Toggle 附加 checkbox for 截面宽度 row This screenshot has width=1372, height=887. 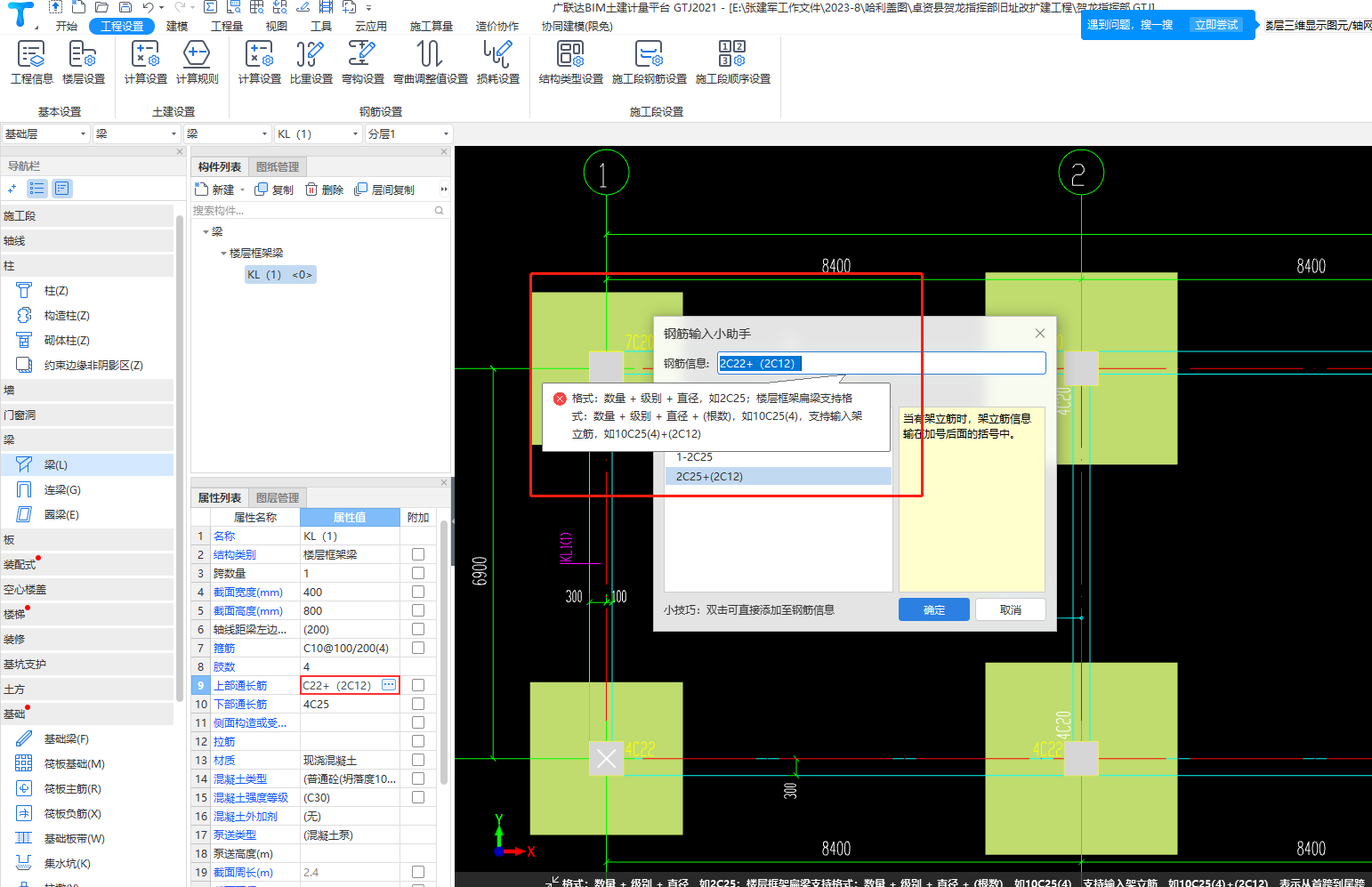(418, 592)
